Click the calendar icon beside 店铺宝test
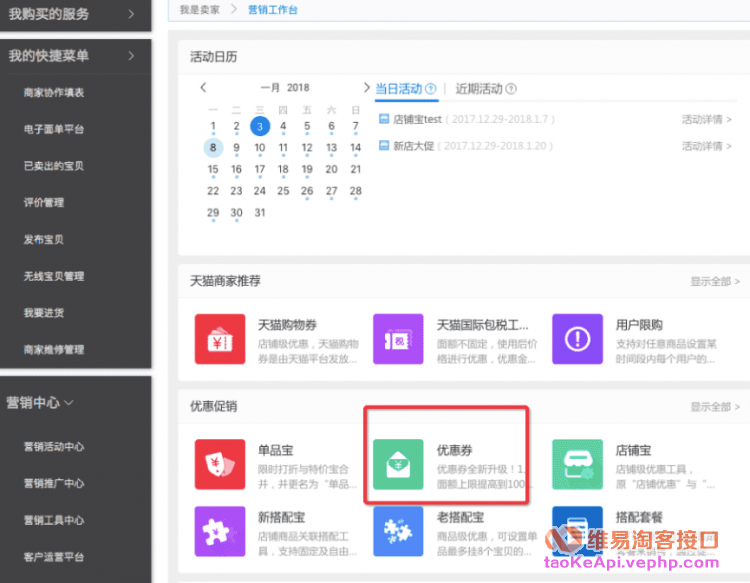 coord(384,119)
